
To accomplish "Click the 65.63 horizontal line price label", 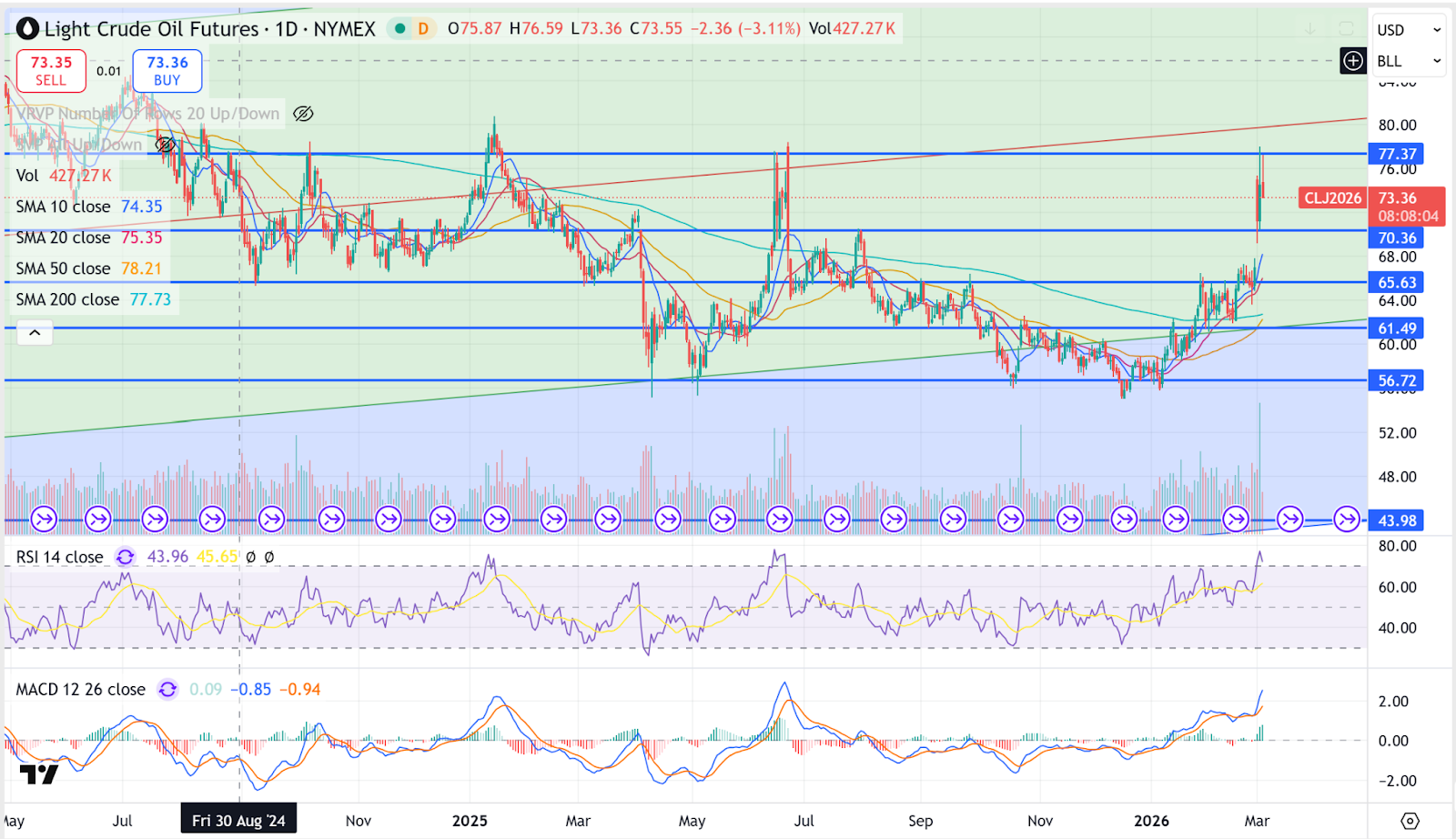I will pyautogui.click(x=1397, y=283).
